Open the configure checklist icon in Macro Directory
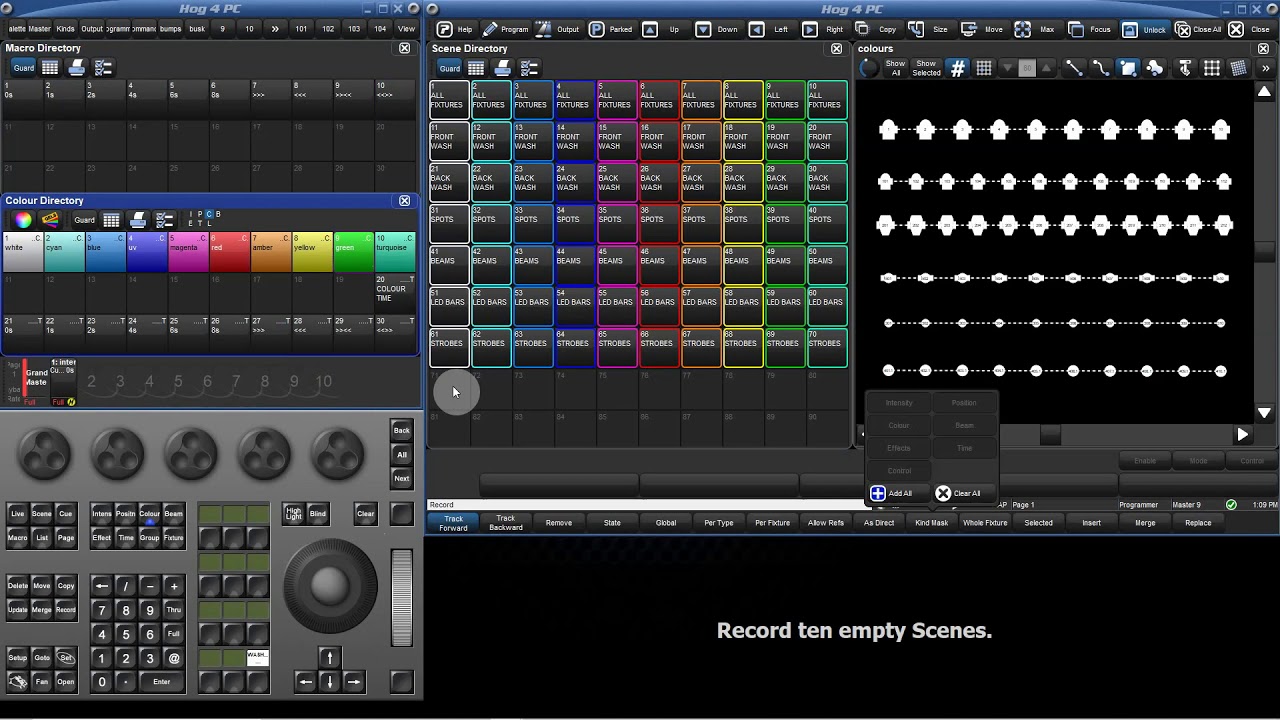Viewport: 1280px width, 720px height. pos(103,68)
